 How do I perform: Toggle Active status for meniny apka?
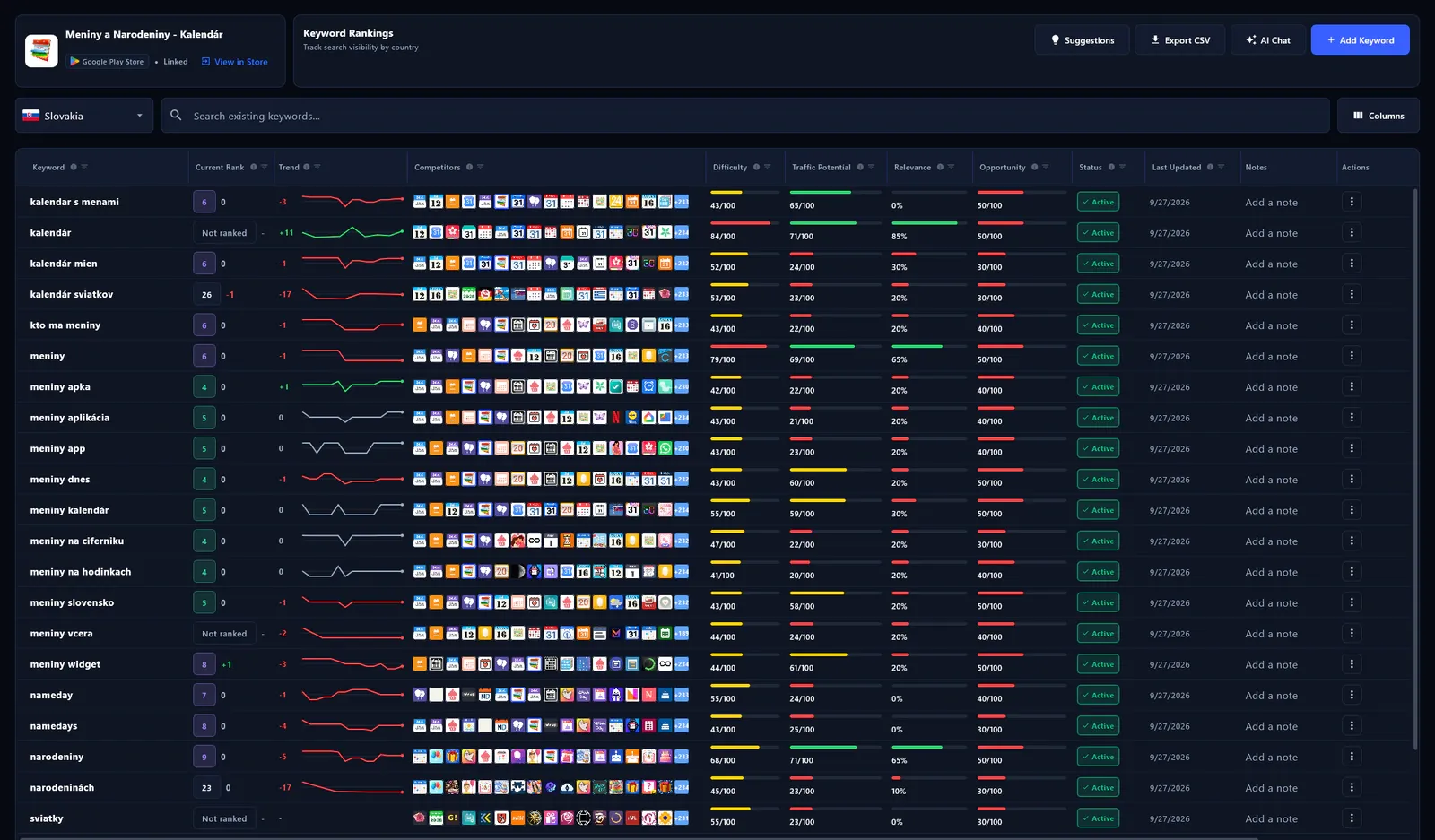(1098, 387)
